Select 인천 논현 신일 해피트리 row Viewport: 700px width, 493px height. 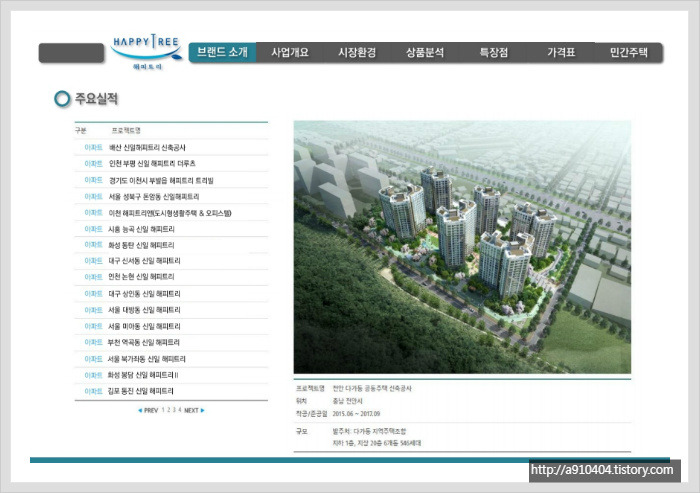[x=171, y=277]
